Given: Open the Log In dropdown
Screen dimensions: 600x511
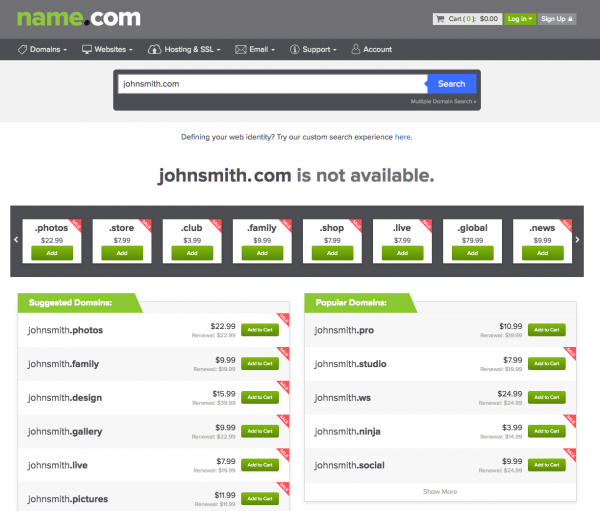Looking at the screenshot, I should [520, 19].
